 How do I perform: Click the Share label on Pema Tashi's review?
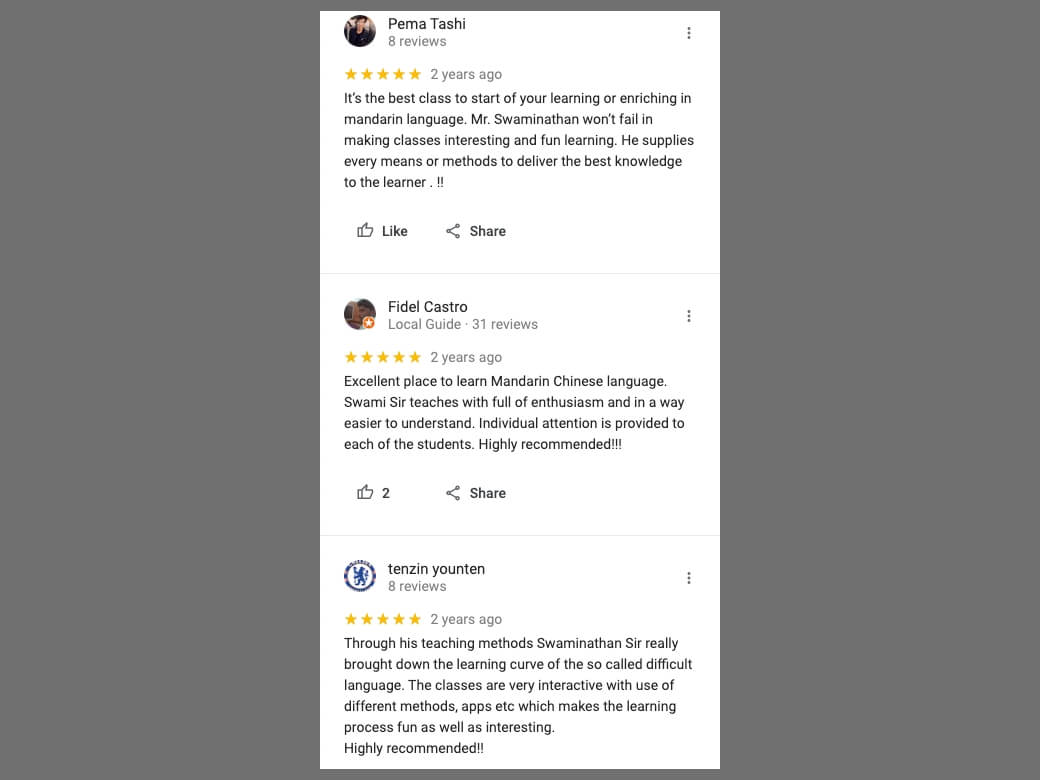point(488,231)
